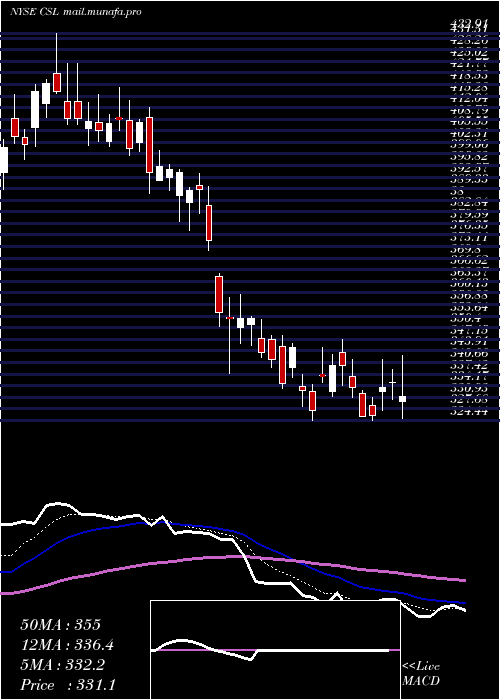Viewport: 500px width, 700px height.
Task: Click the 392.57 price axis label
Action: pos(469,168)
